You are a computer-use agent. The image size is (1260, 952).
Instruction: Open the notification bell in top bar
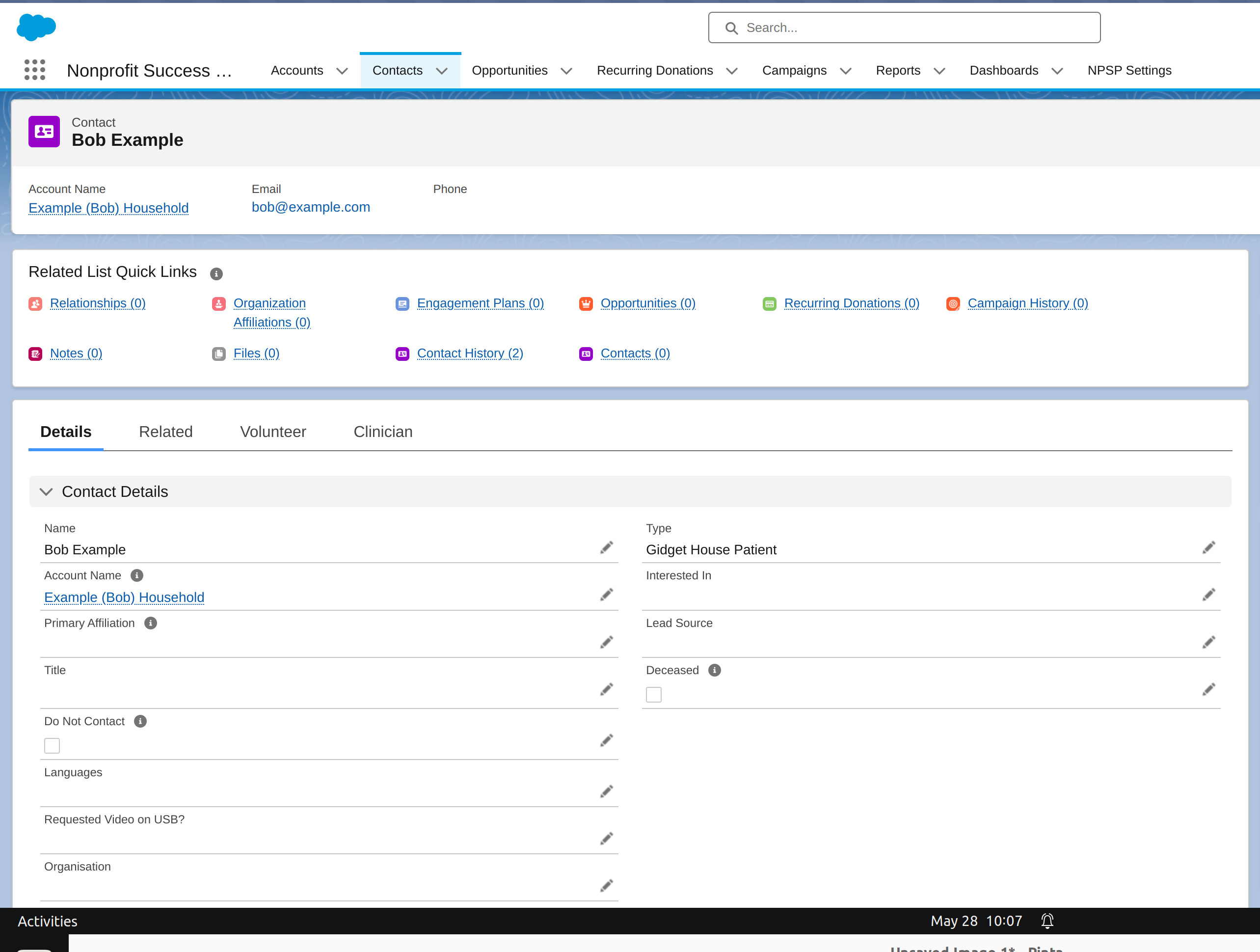coord(1047,921)
